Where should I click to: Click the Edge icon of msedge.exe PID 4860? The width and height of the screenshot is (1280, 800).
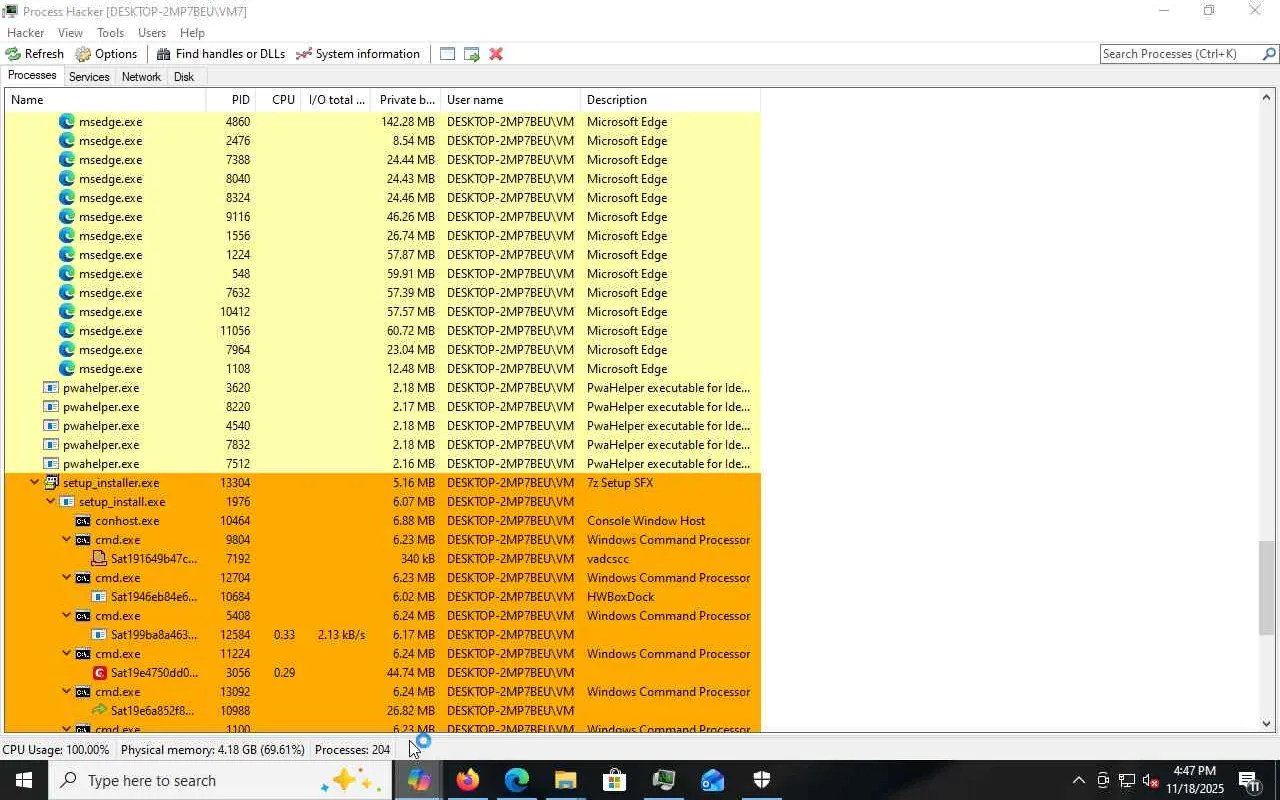tap(67, 122)
